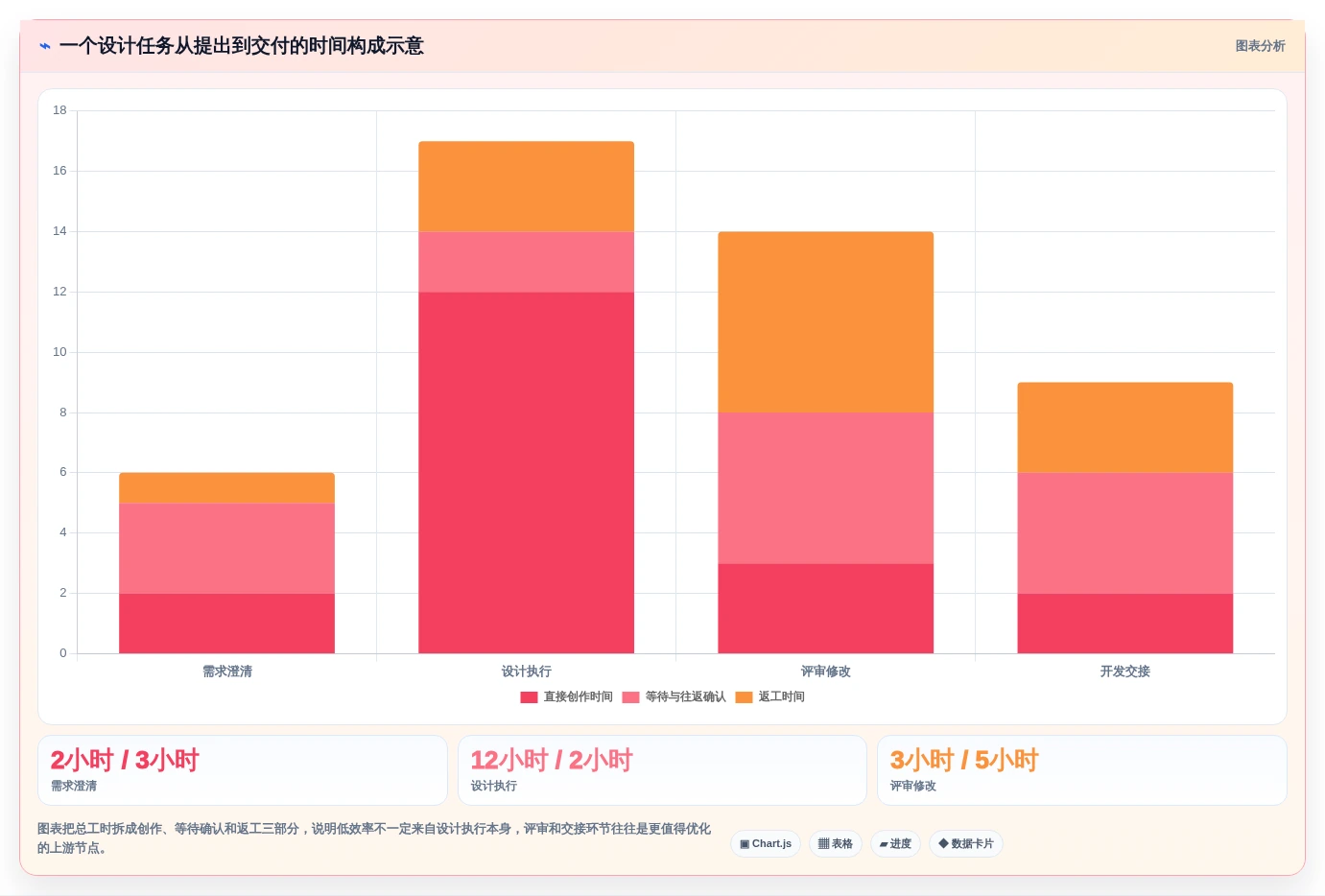The image size is (1325, 896).
Task: Click the 设计执行 x-axis label
Action: click(526, 672)
